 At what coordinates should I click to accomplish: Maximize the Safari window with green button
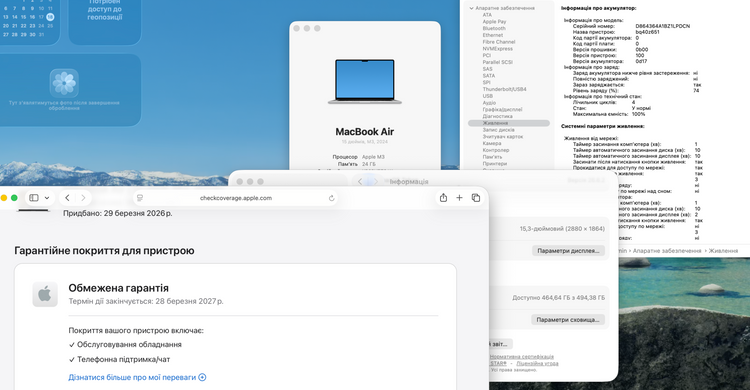pos(14,198)
